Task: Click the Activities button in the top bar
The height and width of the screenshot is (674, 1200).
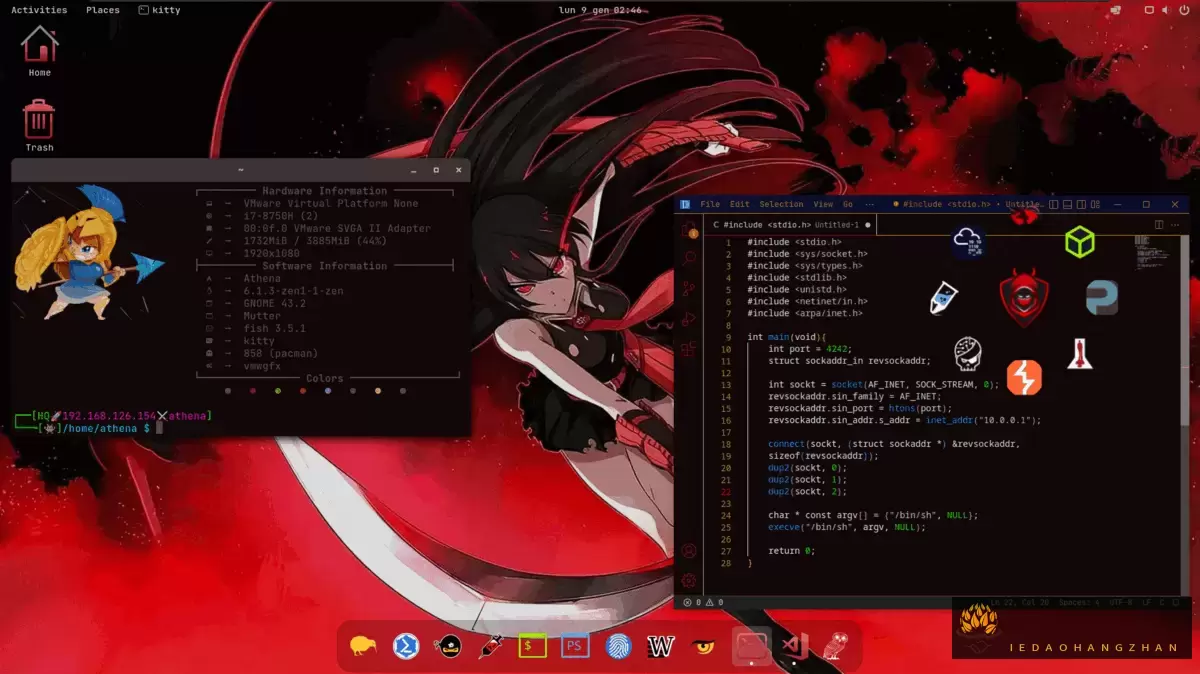Action: coord(39,10)
